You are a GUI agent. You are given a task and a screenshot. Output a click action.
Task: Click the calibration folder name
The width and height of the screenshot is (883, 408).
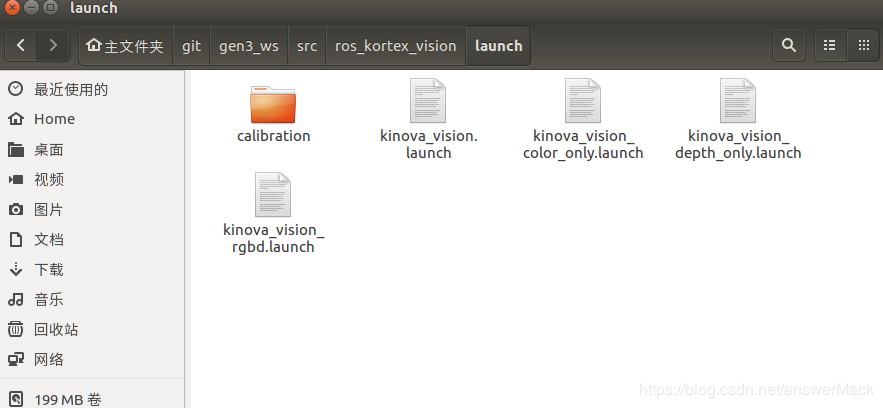click(274, 136)
